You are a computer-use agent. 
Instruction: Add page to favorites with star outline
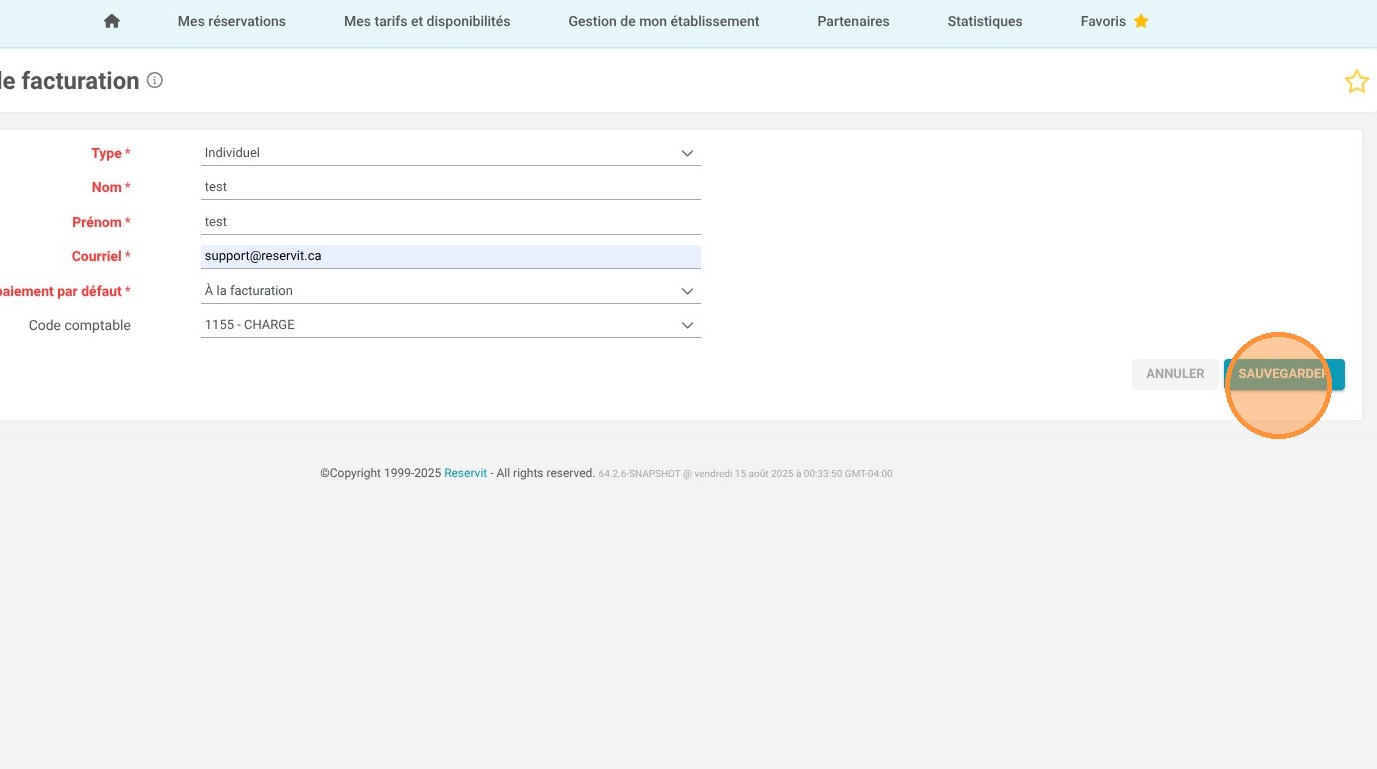pos(1356,82)
